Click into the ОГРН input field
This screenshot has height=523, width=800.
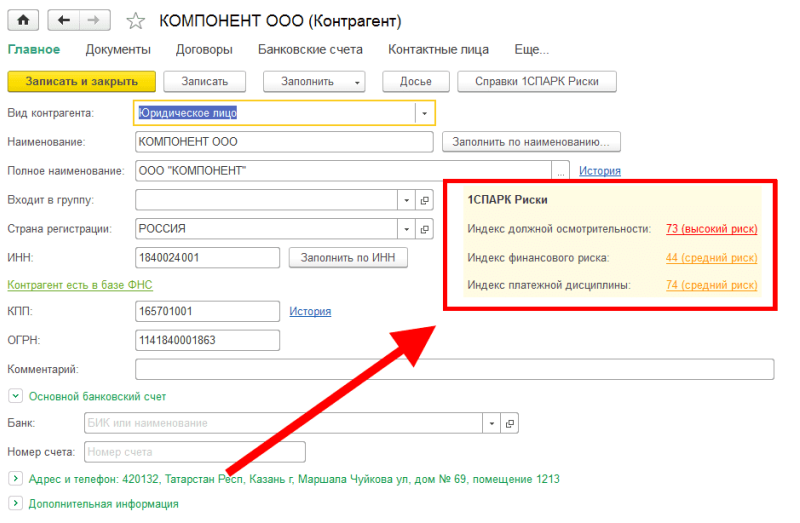(207, 340)
